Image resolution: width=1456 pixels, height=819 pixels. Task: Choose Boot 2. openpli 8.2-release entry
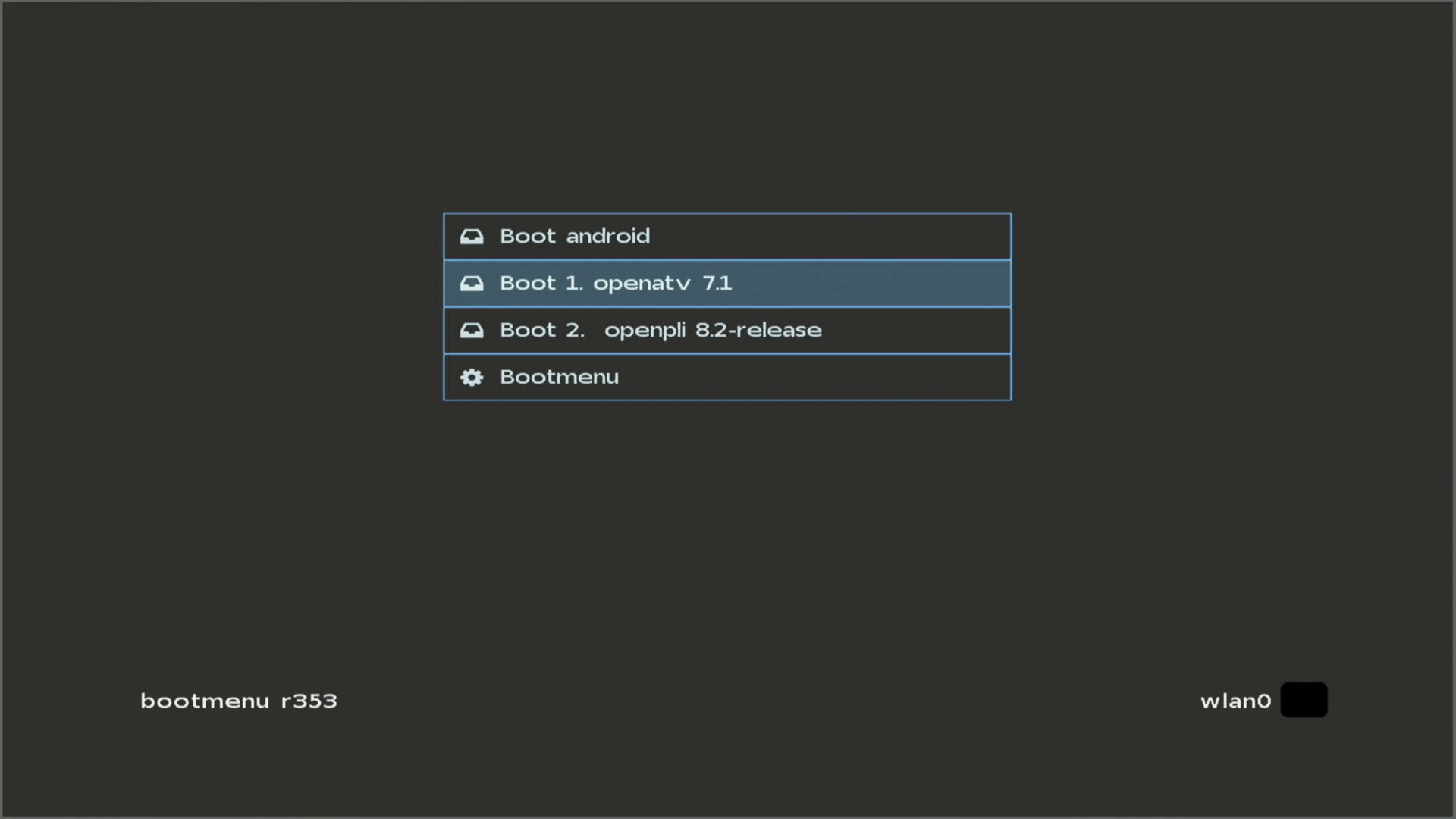(726, 331)
